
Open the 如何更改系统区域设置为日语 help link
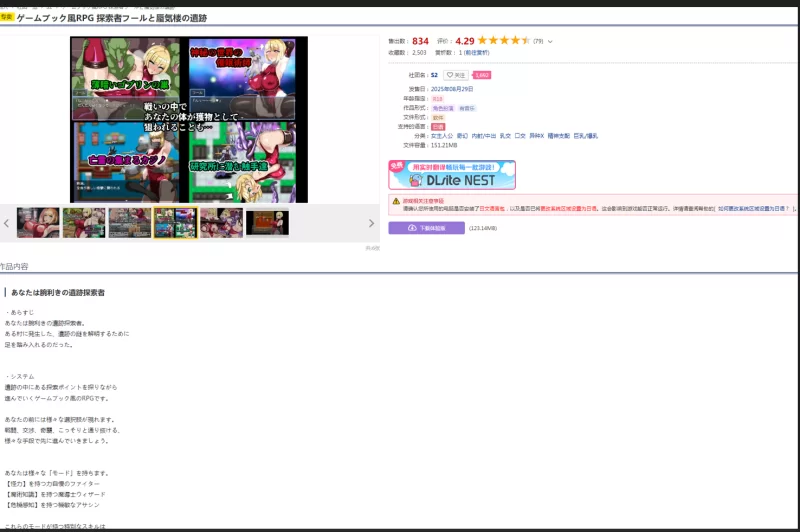point(753,209)
